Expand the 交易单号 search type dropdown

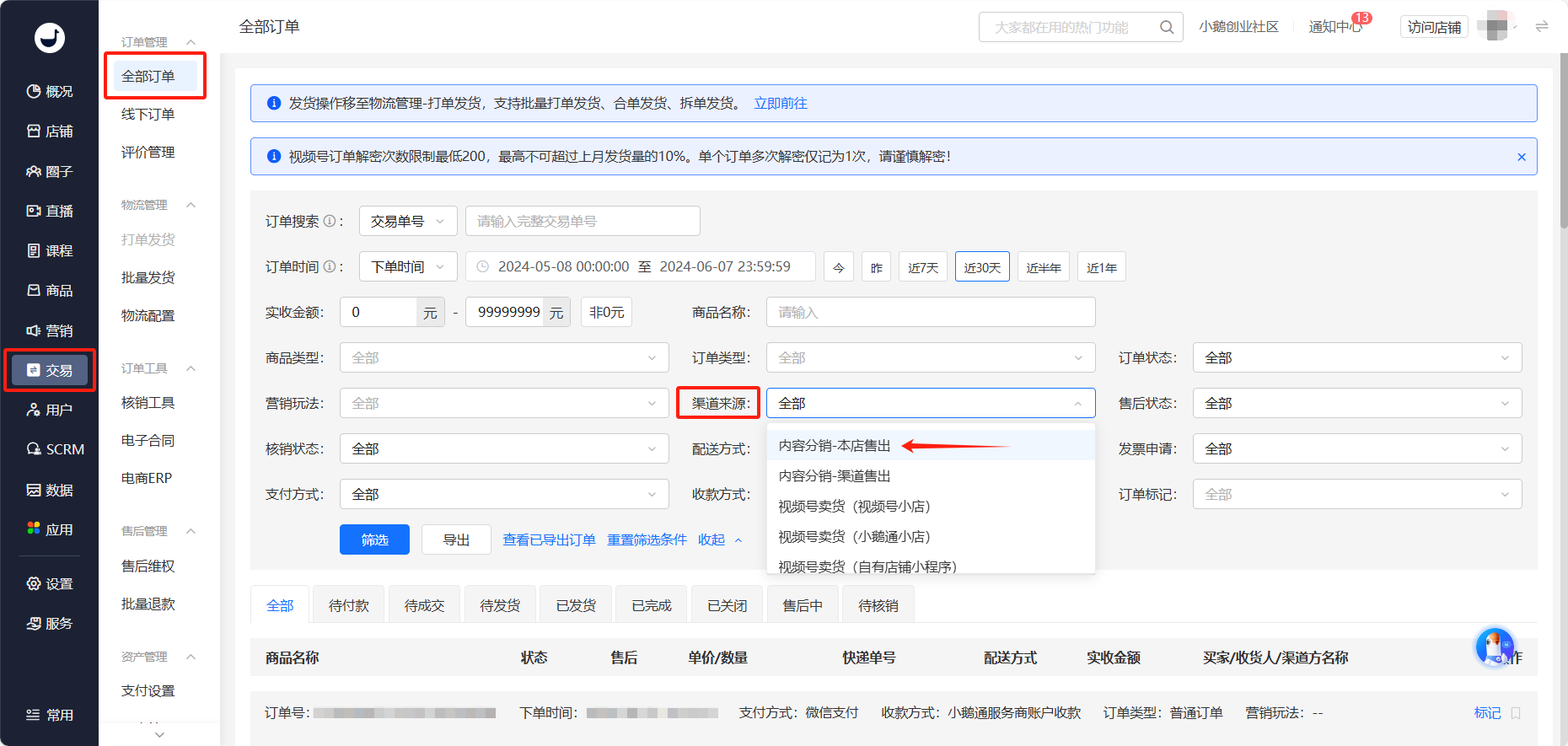408,221
